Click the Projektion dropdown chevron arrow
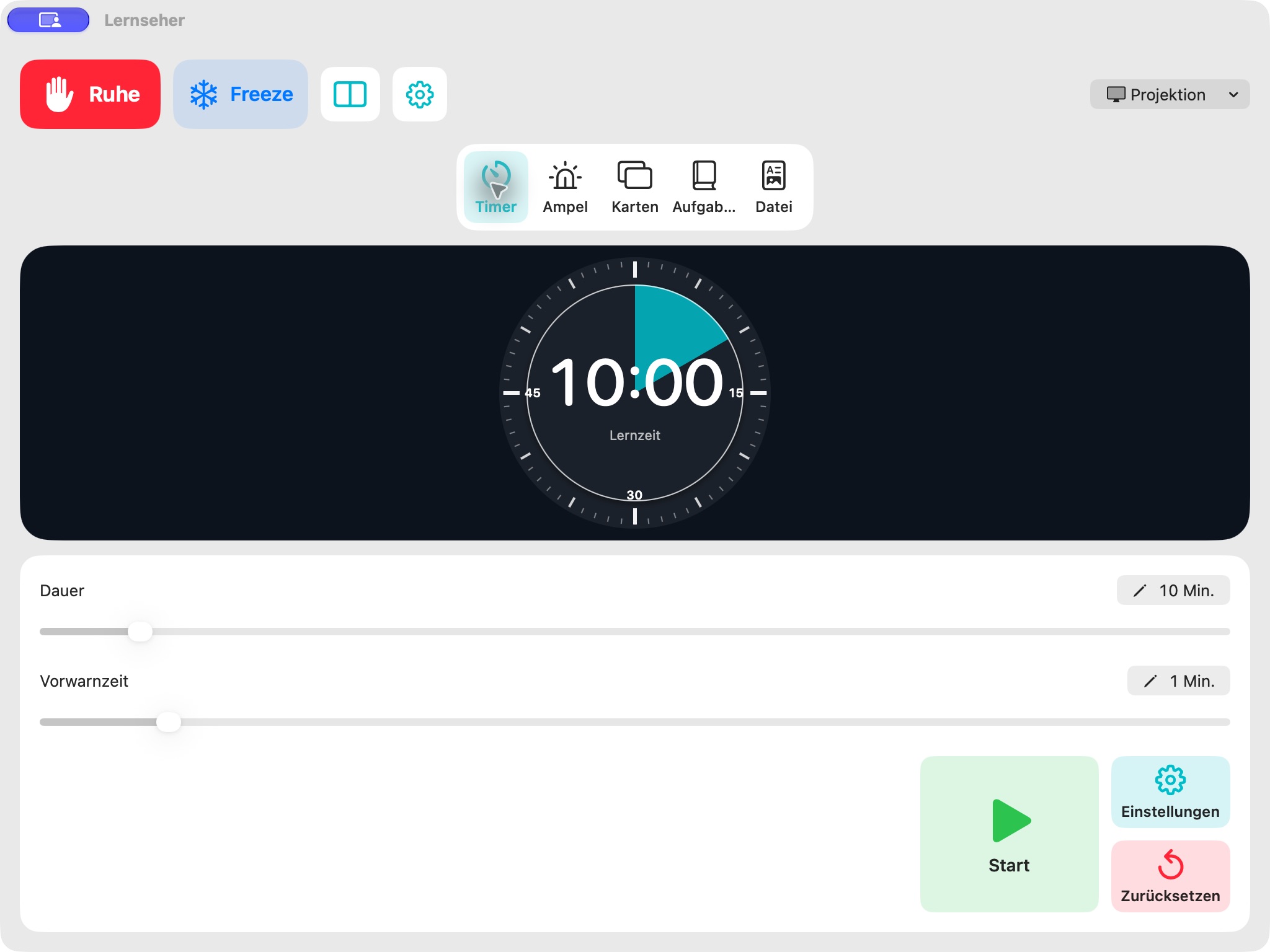This screenshot has width=1270, height=952. click(x=1233, y=95)
